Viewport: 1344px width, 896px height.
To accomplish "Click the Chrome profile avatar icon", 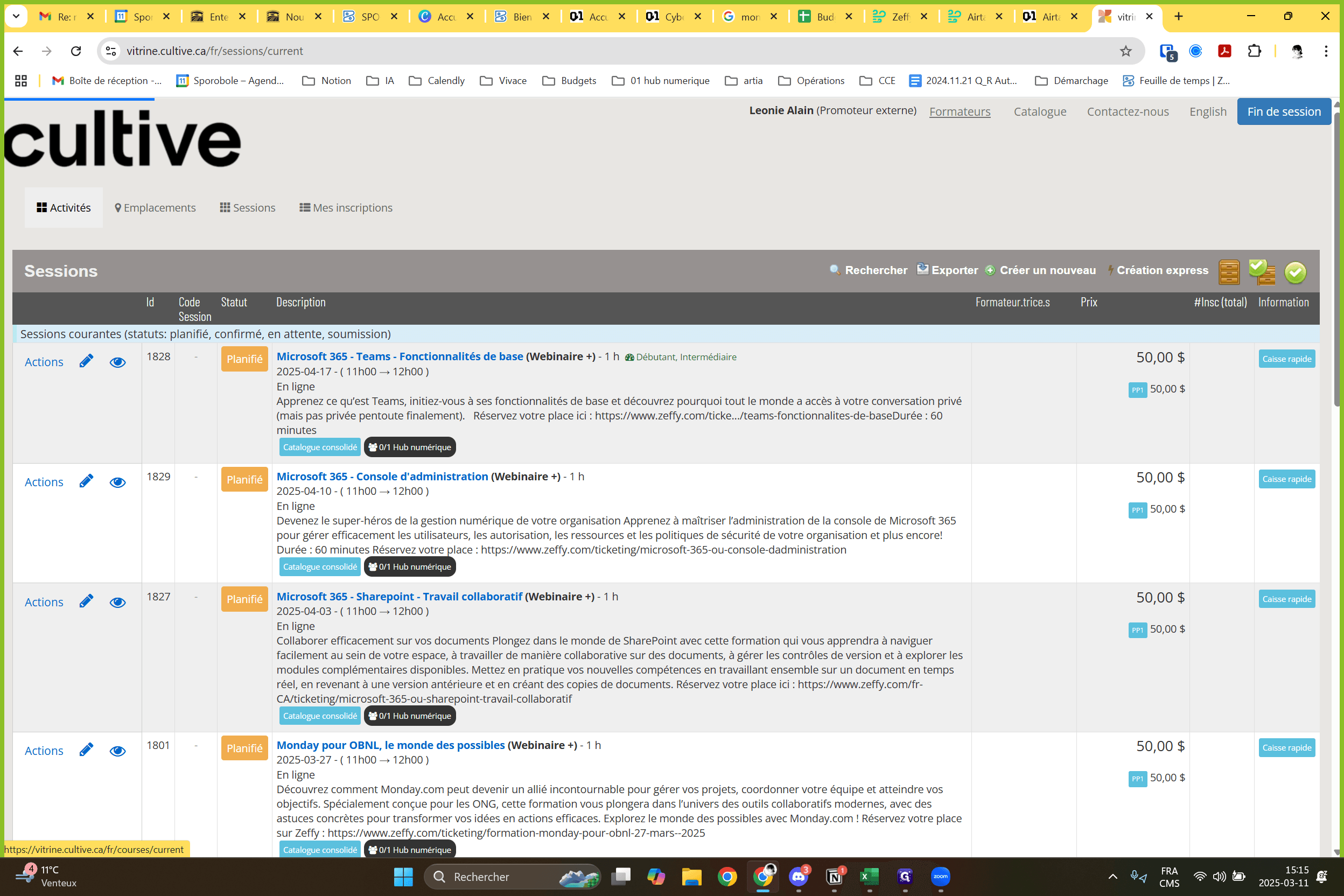I will (x=1297, y=51).
